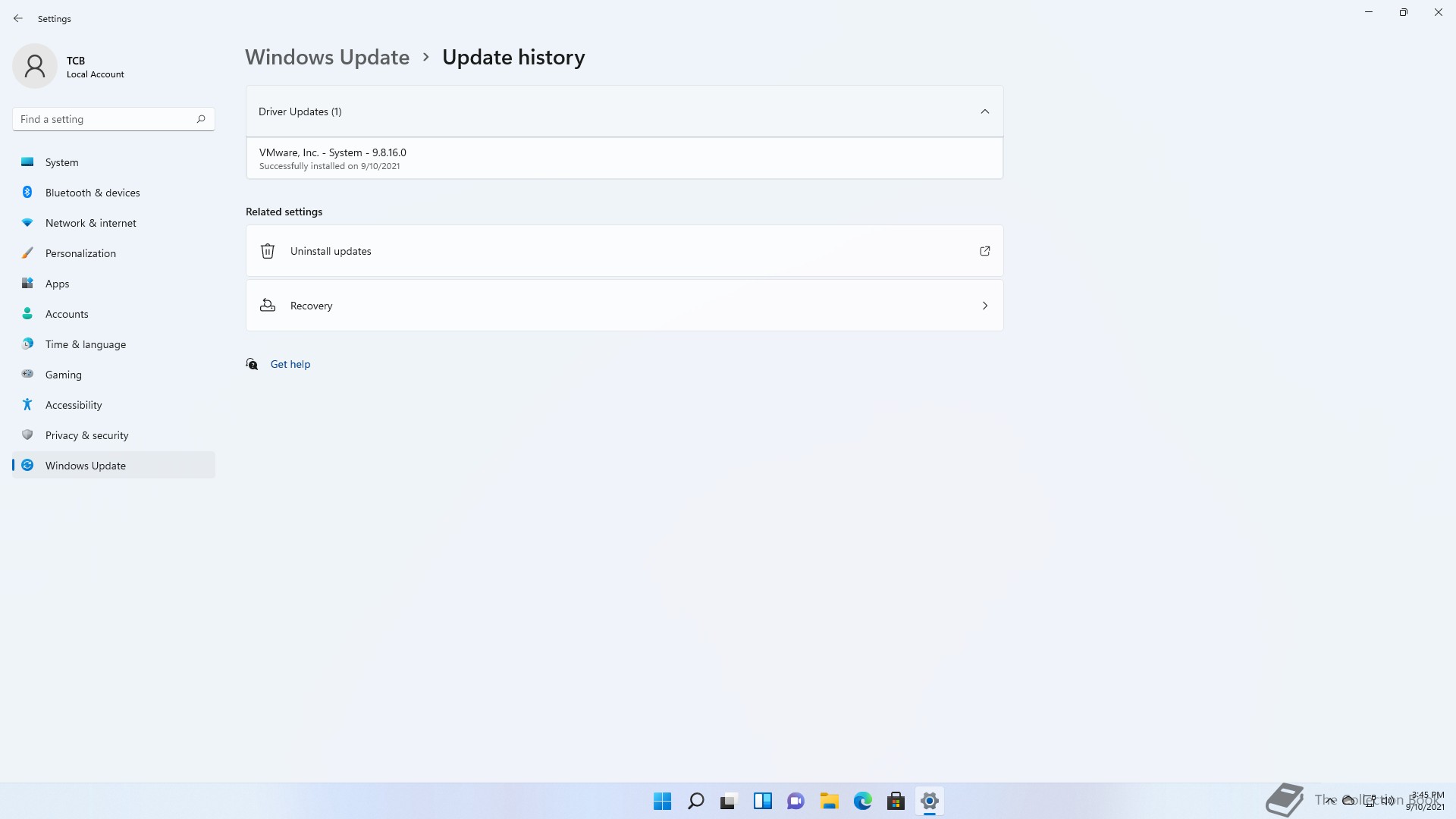Click the Get help link
This screenshot has width=1456, height=819.
[290, 365]
